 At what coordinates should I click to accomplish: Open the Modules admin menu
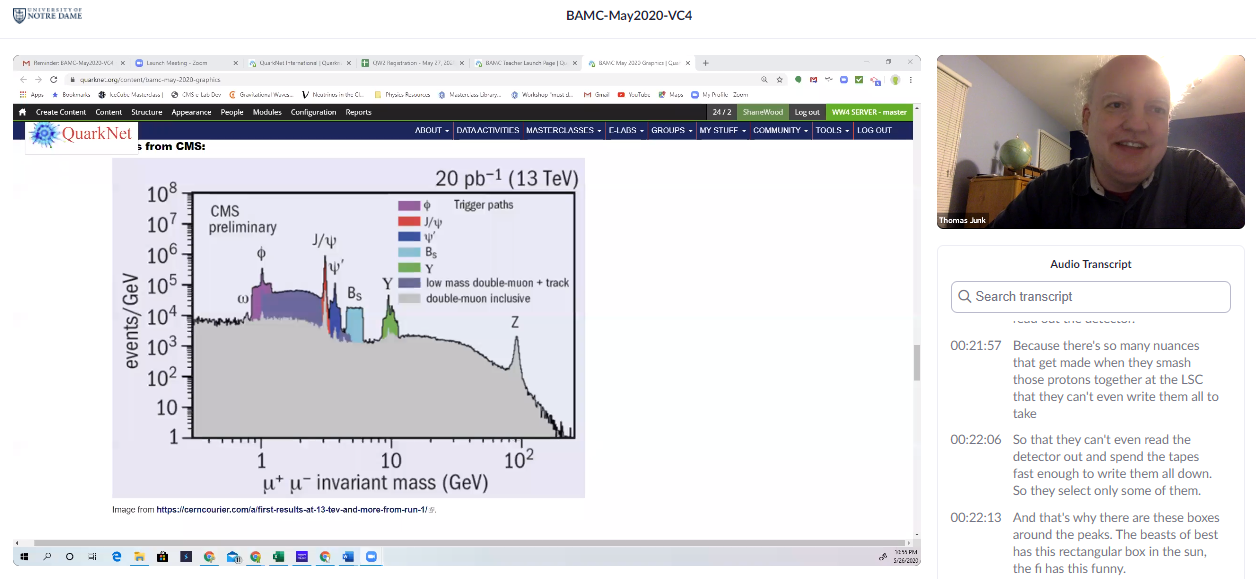coord(267,112)
